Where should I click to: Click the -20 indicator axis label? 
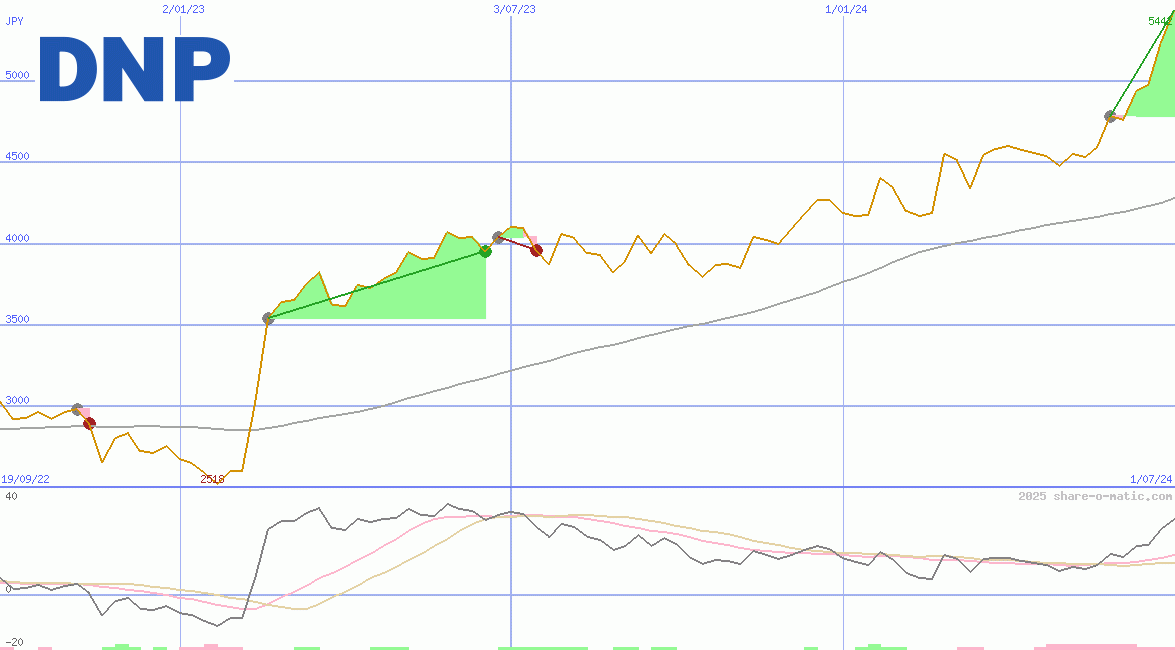pos(14,643)
